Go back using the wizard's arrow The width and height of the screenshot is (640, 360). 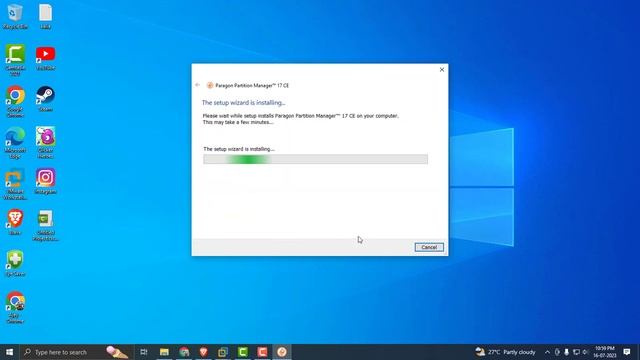pyautogui.click(x=198, y=85)
